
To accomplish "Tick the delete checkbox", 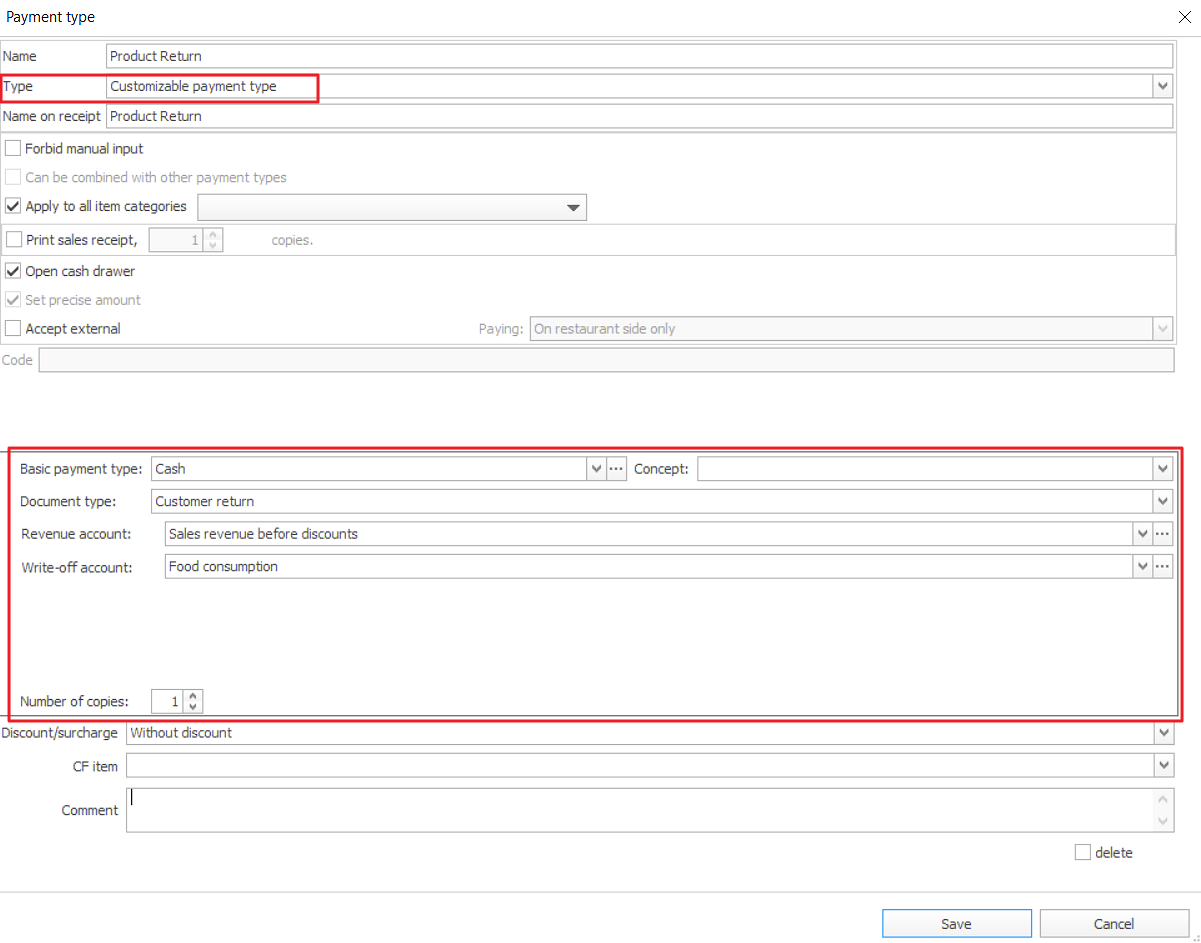I will pyautogui.click(x=1083, y=853).
